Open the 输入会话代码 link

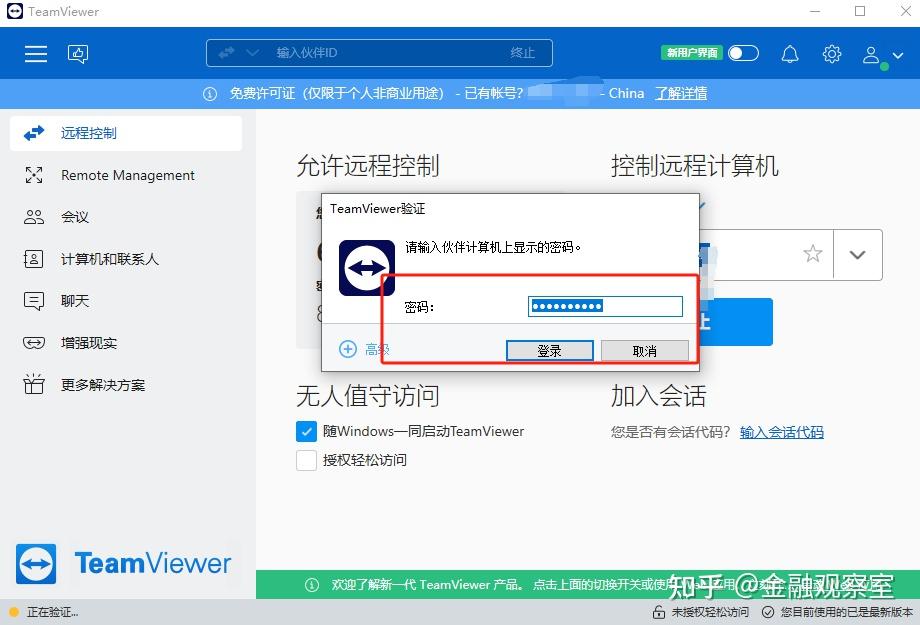780,432
